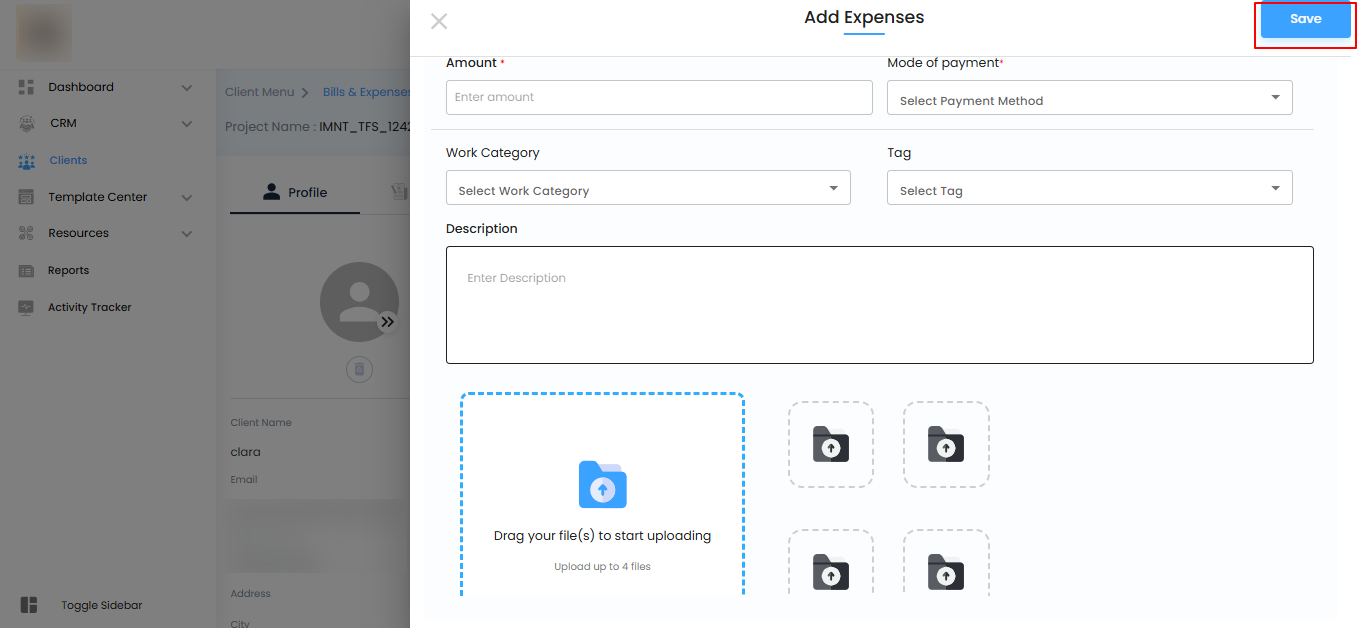Click the CRM sidebar icon

[x=27, y=124]
